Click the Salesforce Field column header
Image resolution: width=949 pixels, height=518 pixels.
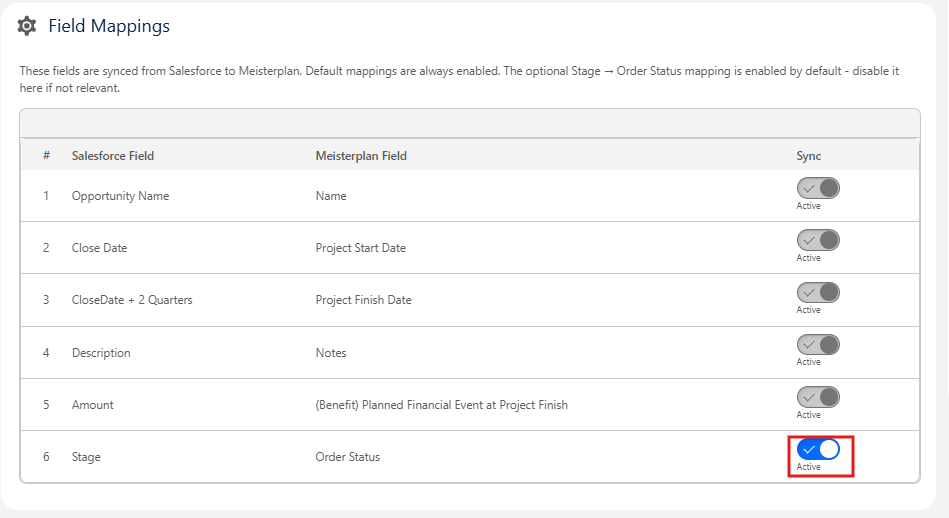tap(113, 156)
